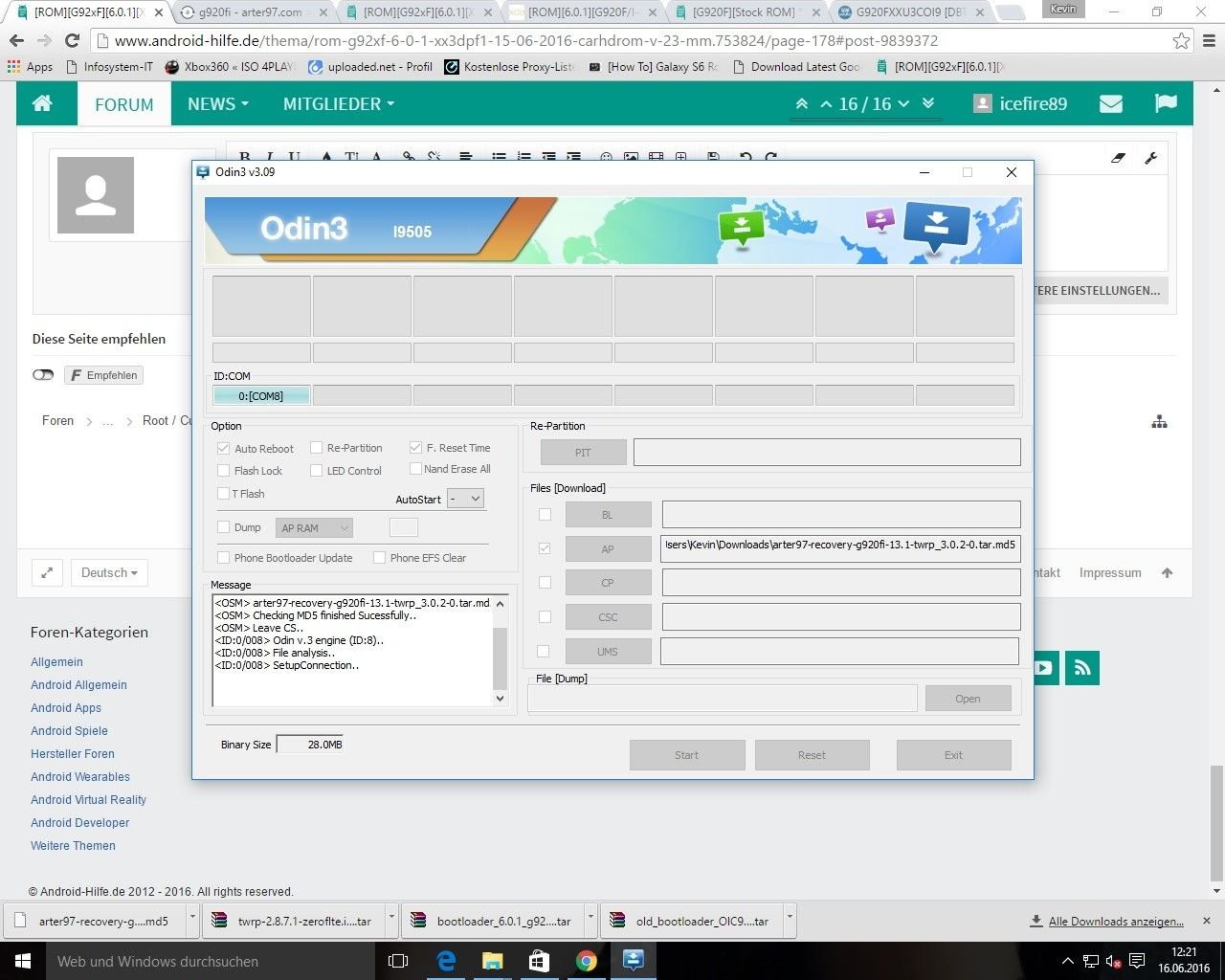The image size is (1225, 980).
Task: Click the Odin message log scrollbar thumb
Action: 500,658
